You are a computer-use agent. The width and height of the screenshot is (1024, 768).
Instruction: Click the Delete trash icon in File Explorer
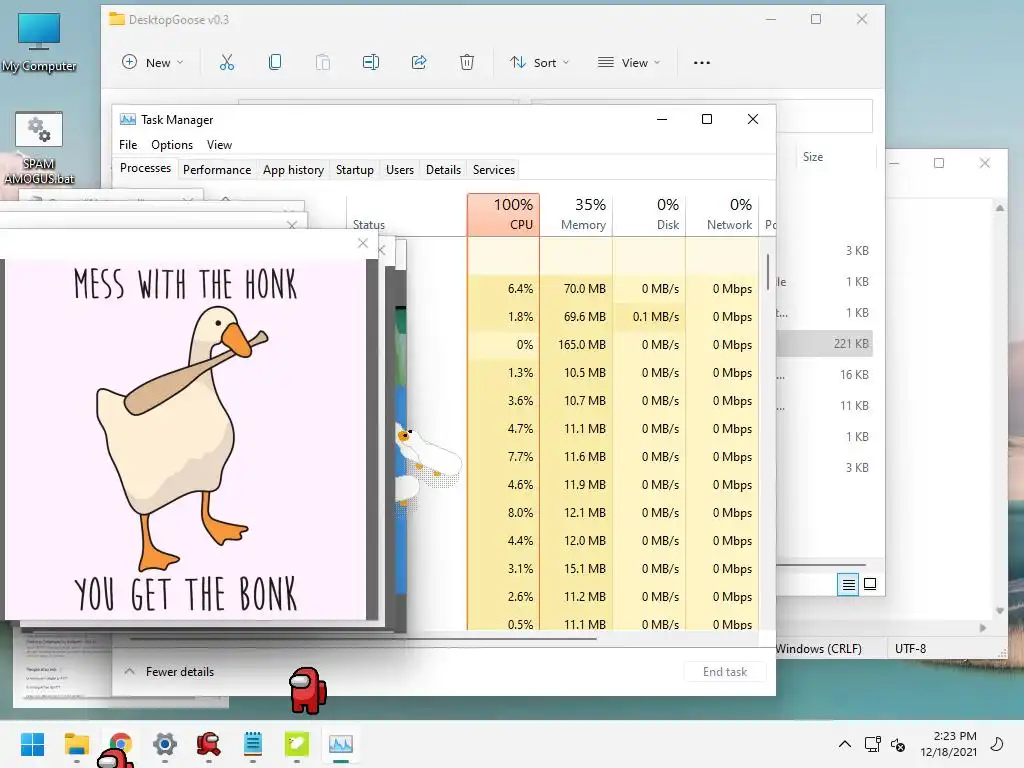click(467, 62)
